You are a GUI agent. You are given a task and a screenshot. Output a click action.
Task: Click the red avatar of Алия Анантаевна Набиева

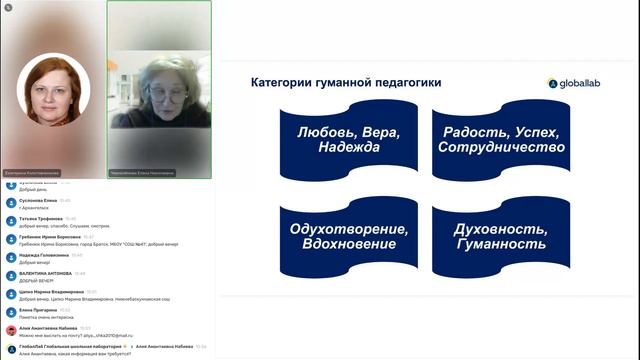tap(11, 331)
